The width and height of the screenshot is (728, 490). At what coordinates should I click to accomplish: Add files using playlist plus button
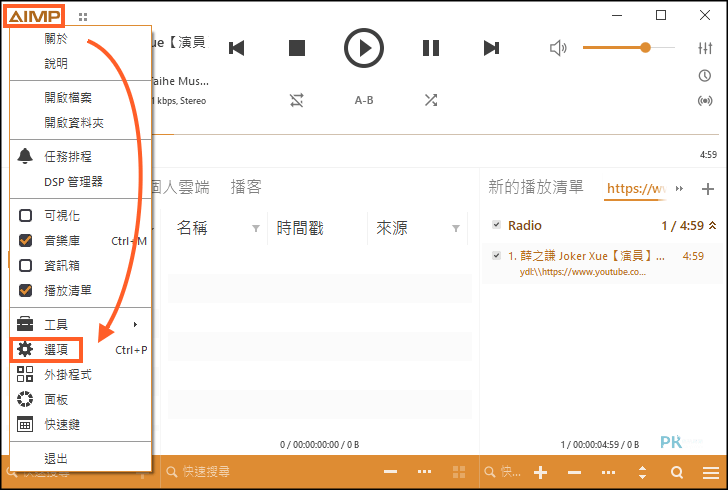pyautogui.click(x=540, y=472)
